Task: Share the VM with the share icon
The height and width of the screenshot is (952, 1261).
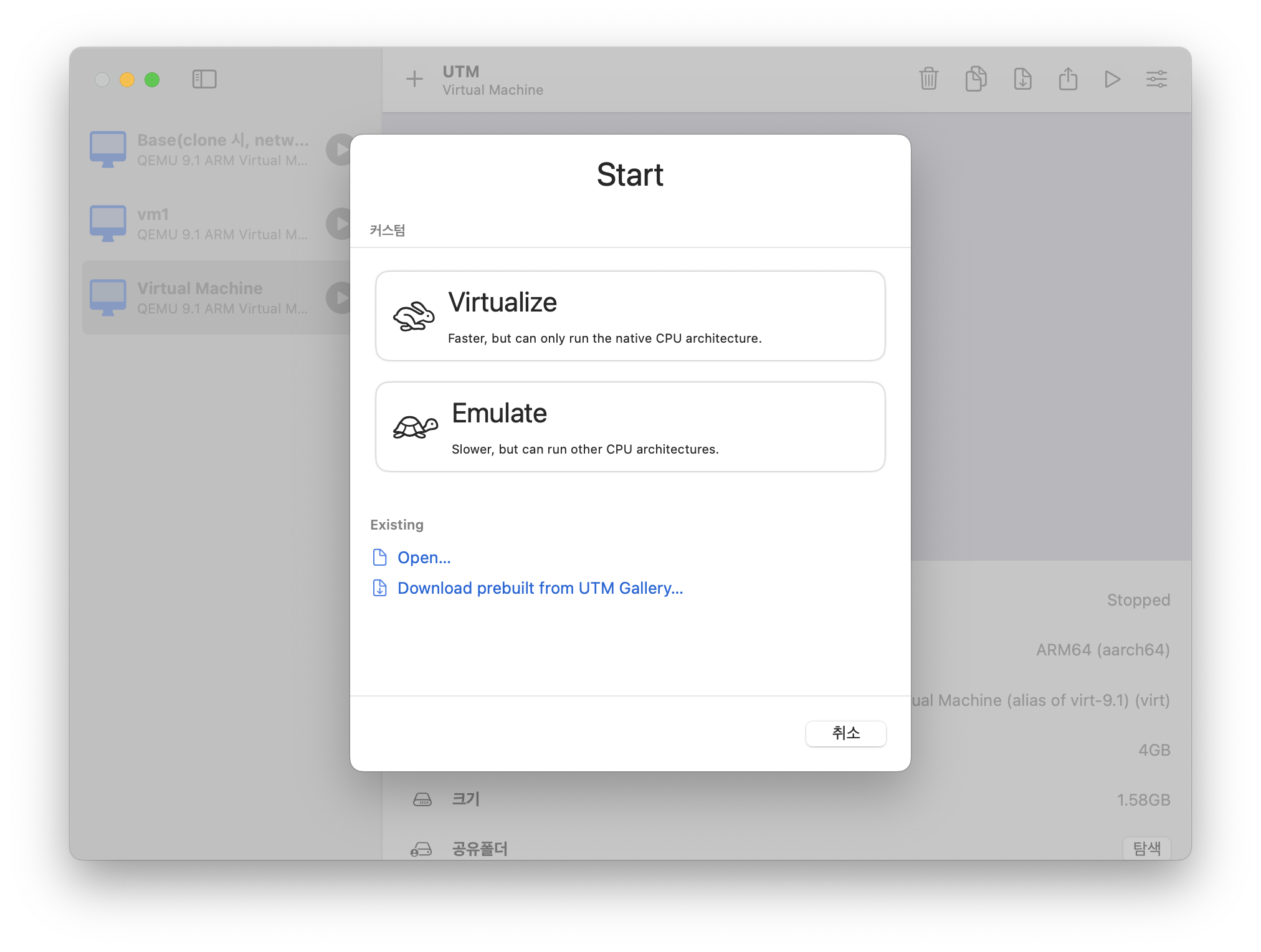Action: coord(1068,79)
